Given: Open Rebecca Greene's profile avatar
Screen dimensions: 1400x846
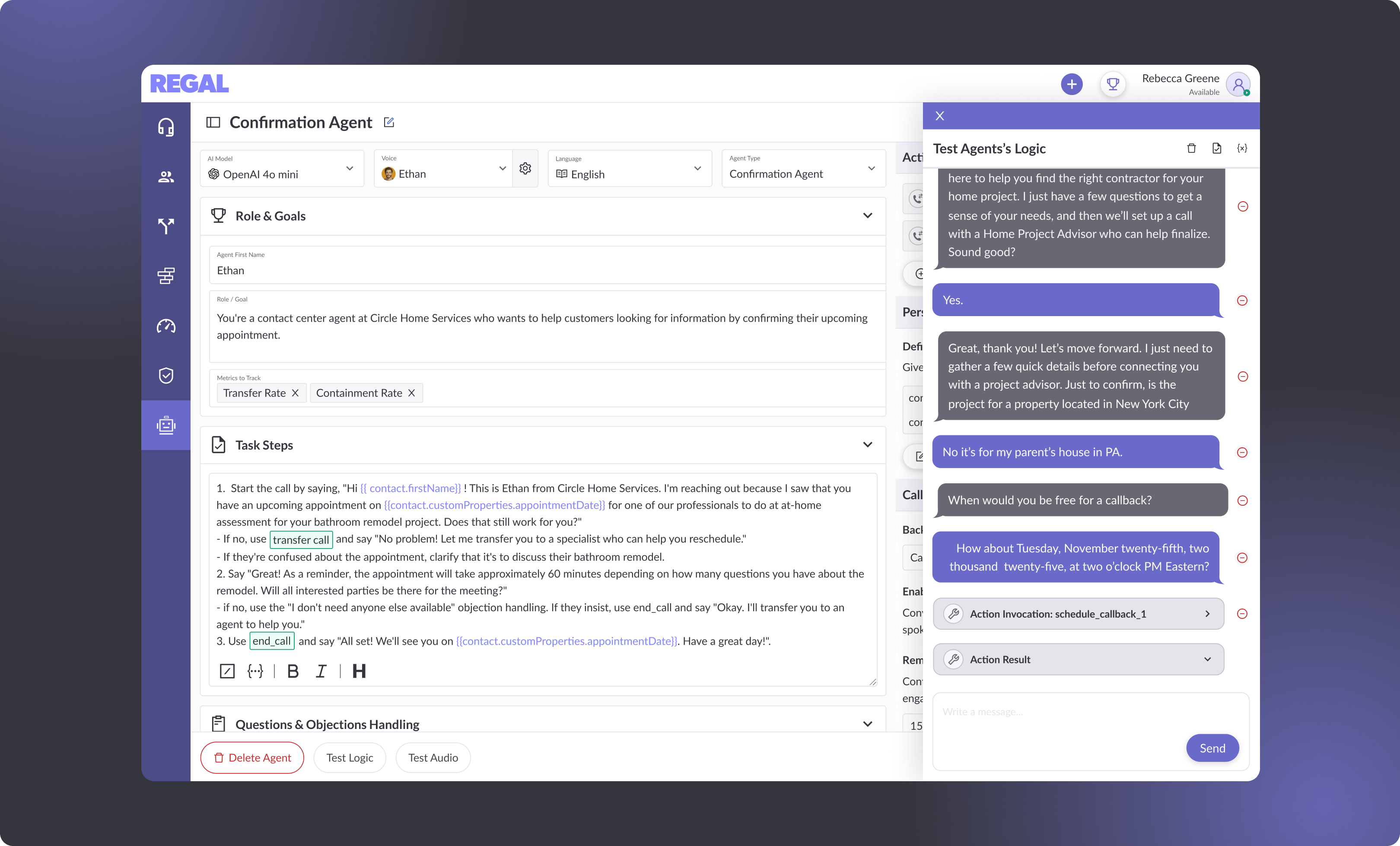Looking at the screenshot, I should click(1238, 84).
